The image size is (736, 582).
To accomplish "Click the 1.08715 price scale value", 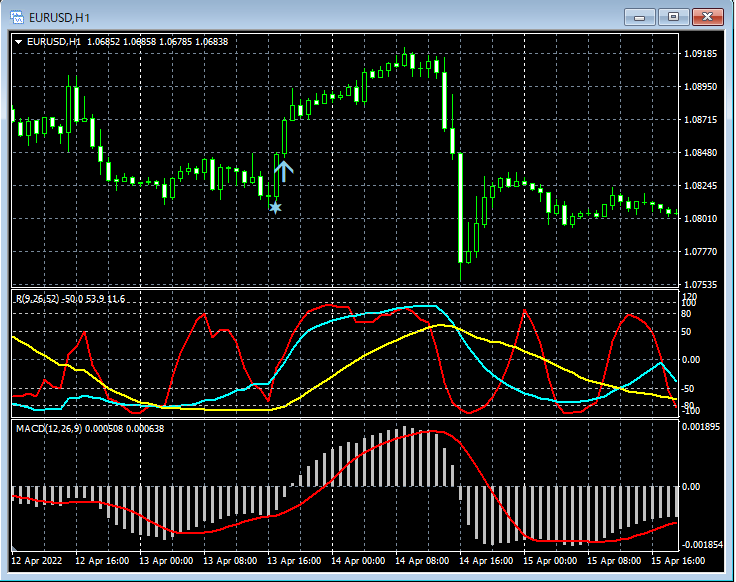I will (700, 120).
